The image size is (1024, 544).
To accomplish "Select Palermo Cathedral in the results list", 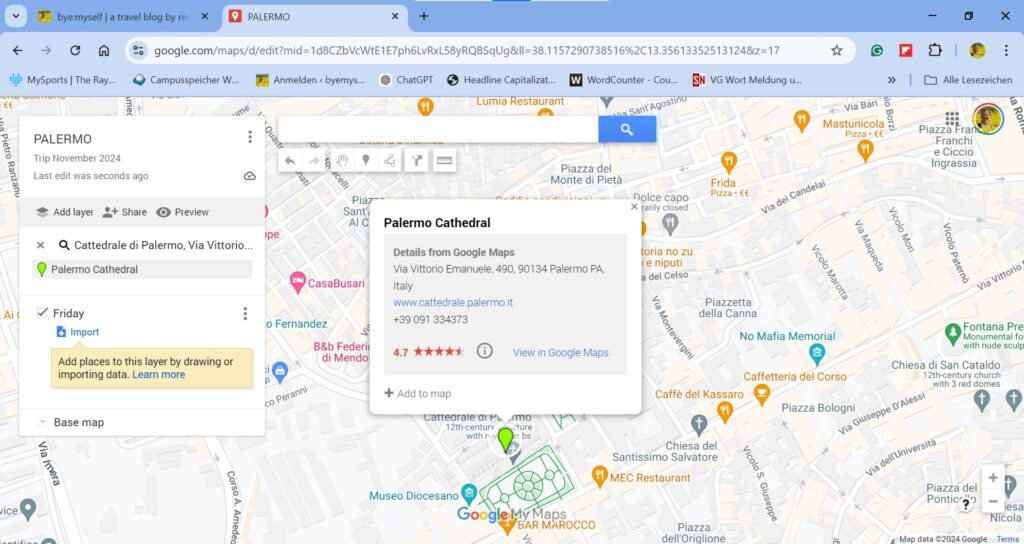I will [x=142, y=269].
